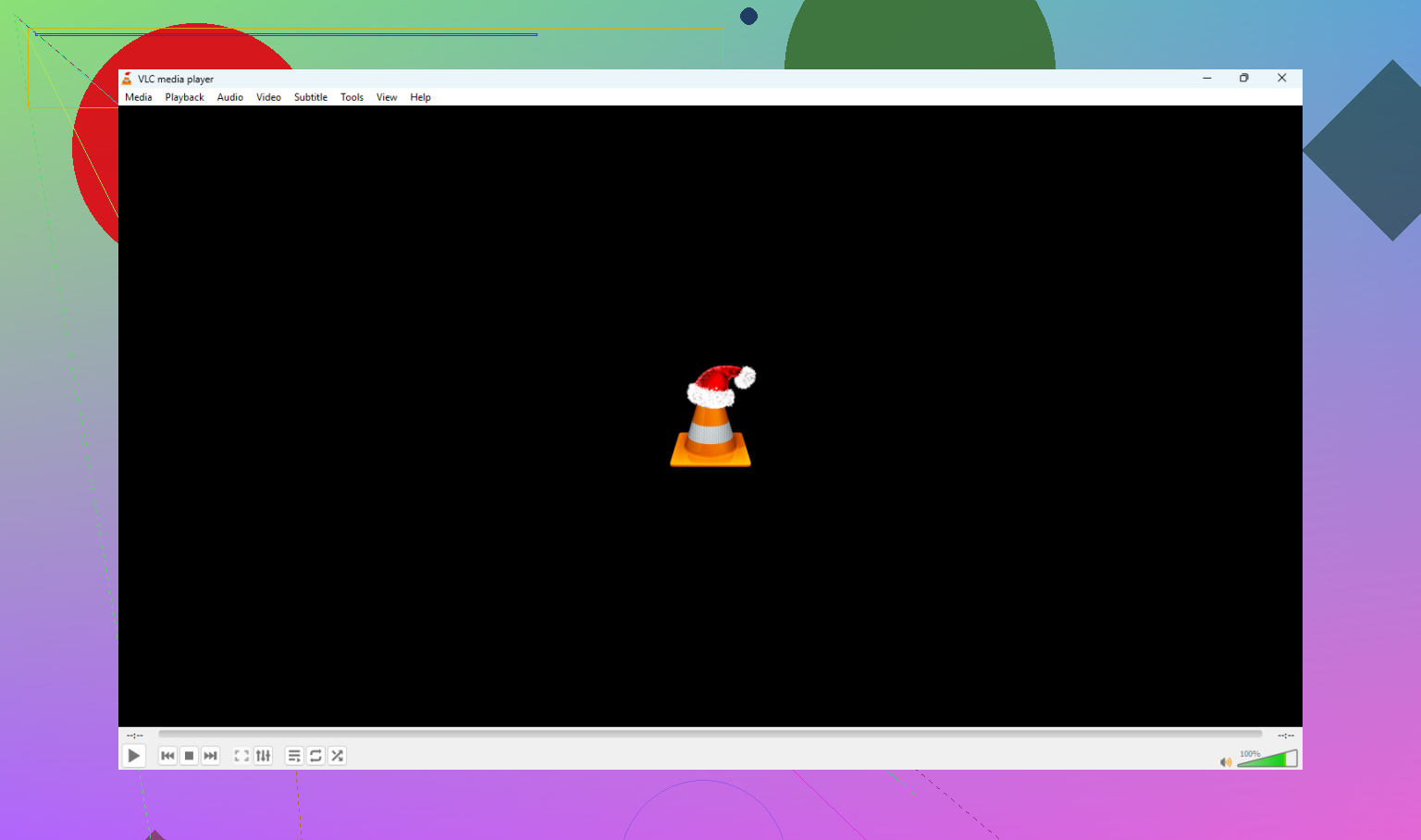Mute the audio speaker icon
Screen dimensions: 1421x840
[1226, 762]
